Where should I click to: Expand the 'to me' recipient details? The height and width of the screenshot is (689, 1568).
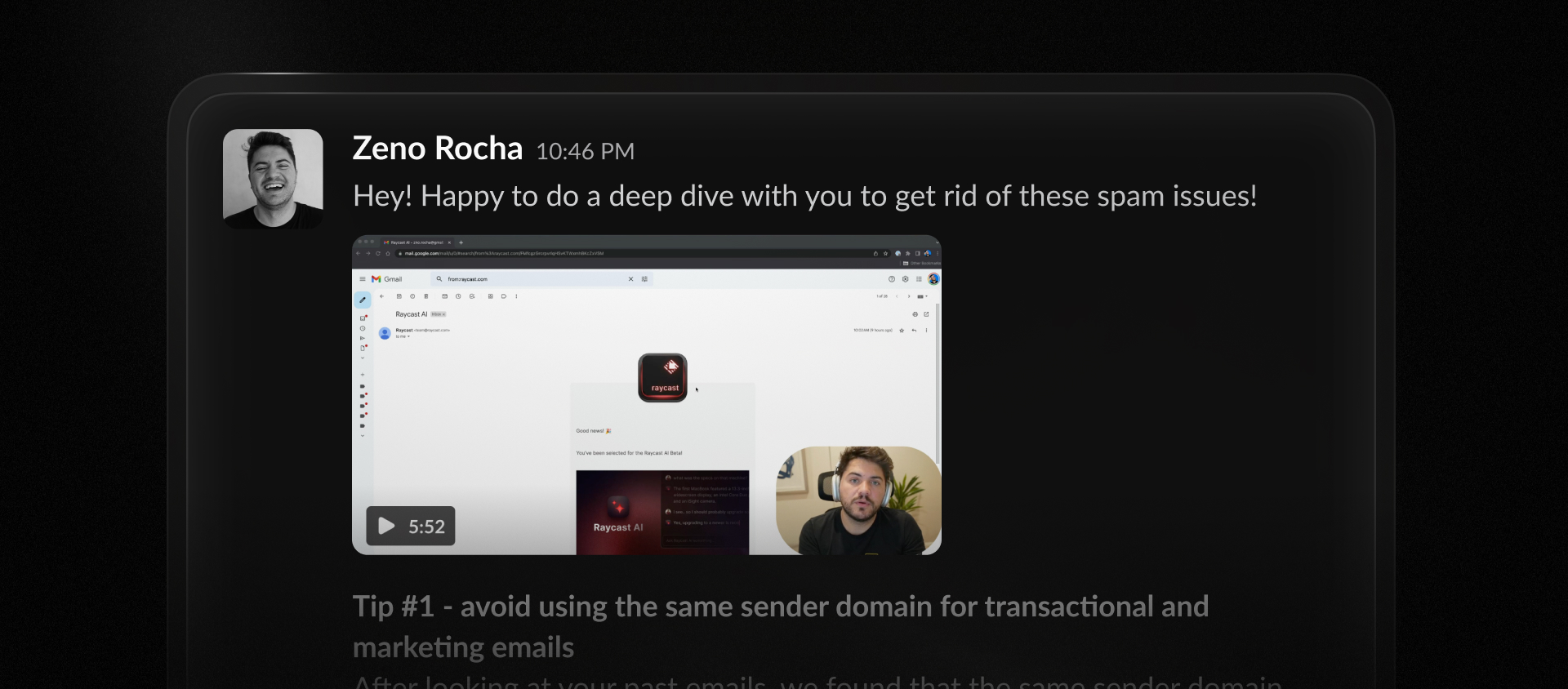[x=408, y=336]
